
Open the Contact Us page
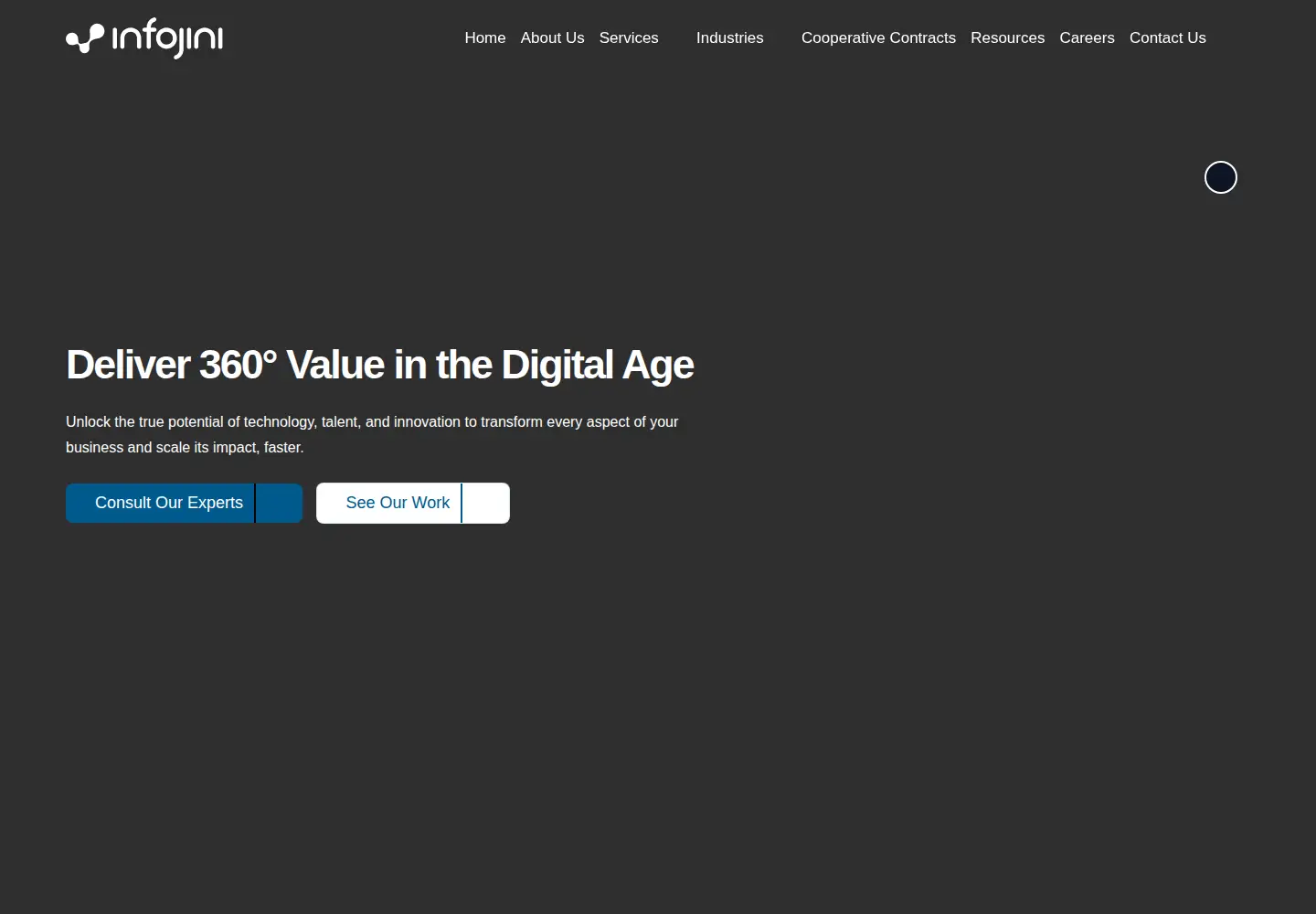click(1167, 37)
